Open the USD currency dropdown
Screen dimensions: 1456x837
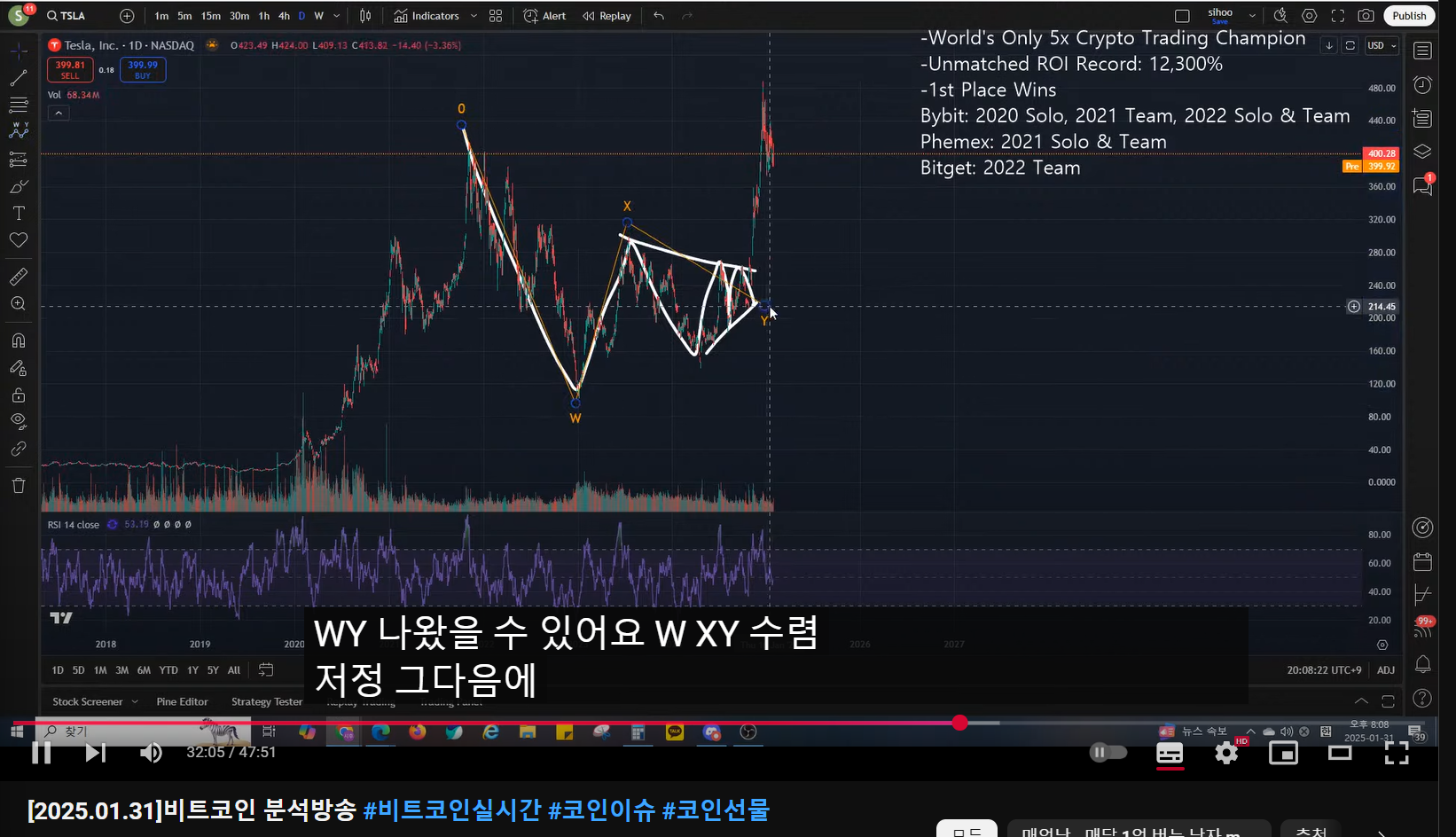[1382, 45]
